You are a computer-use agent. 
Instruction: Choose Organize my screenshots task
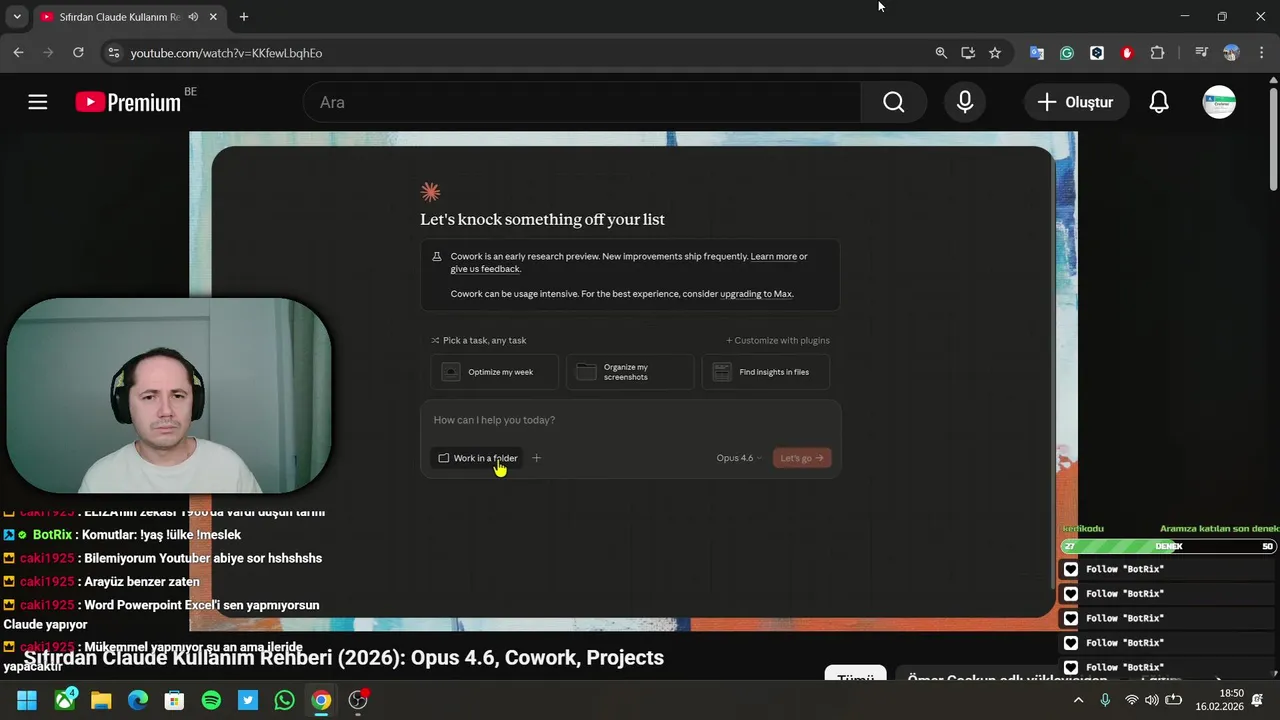(x=630, y=372)
